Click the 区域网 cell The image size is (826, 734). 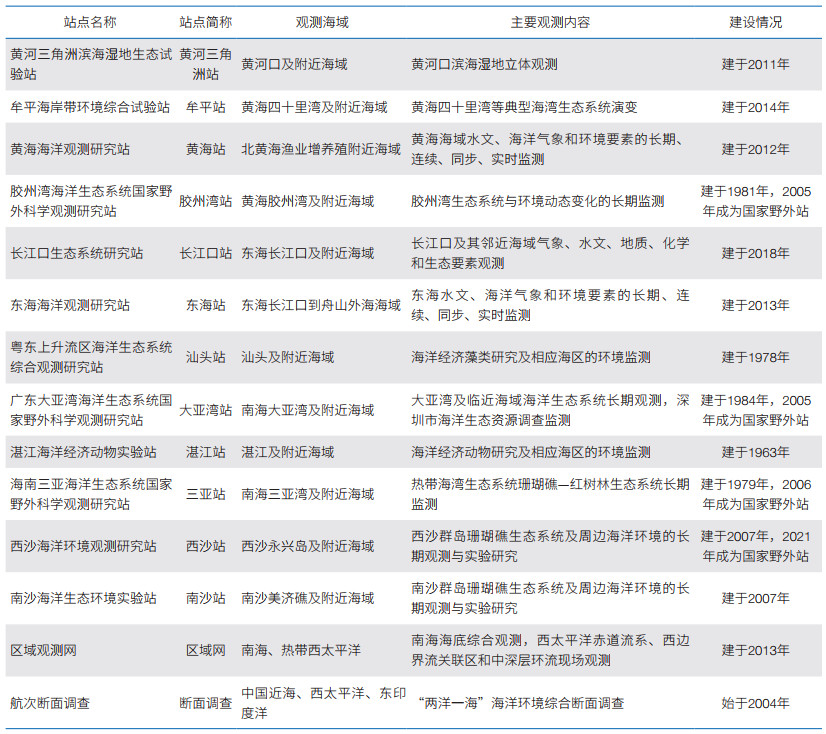point(205,650)
